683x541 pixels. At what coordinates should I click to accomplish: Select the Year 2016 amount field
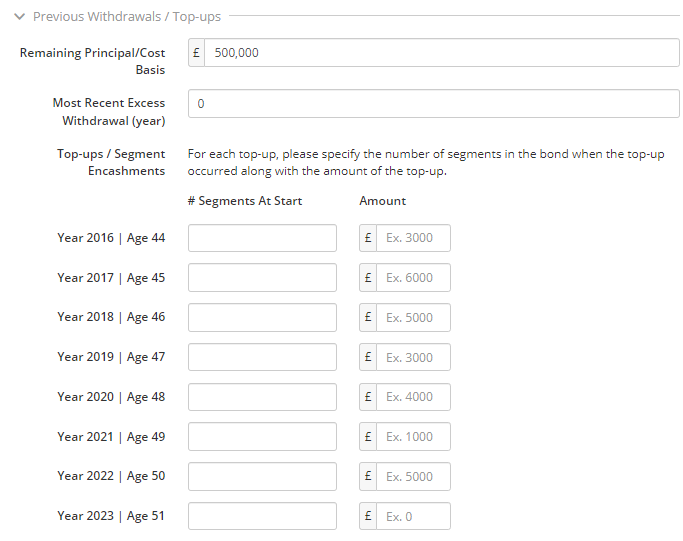point(413,238)
